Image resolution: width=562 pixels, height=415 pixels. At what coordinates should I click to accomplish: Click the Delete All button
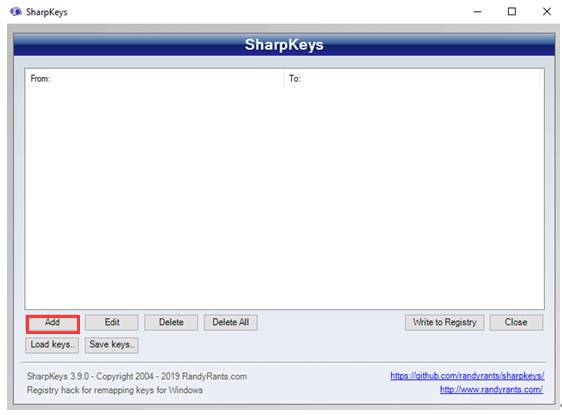pos(231,323)
